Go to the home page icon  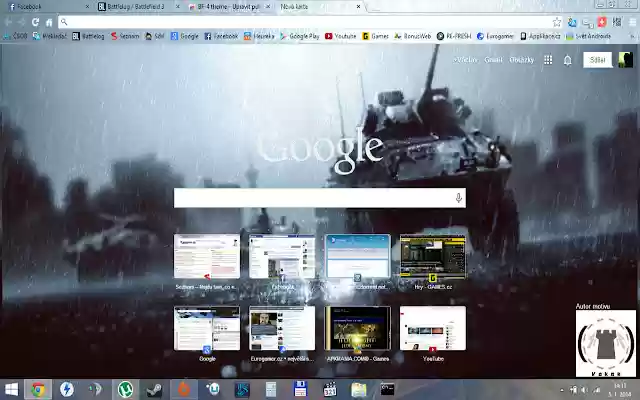(49, 22)
